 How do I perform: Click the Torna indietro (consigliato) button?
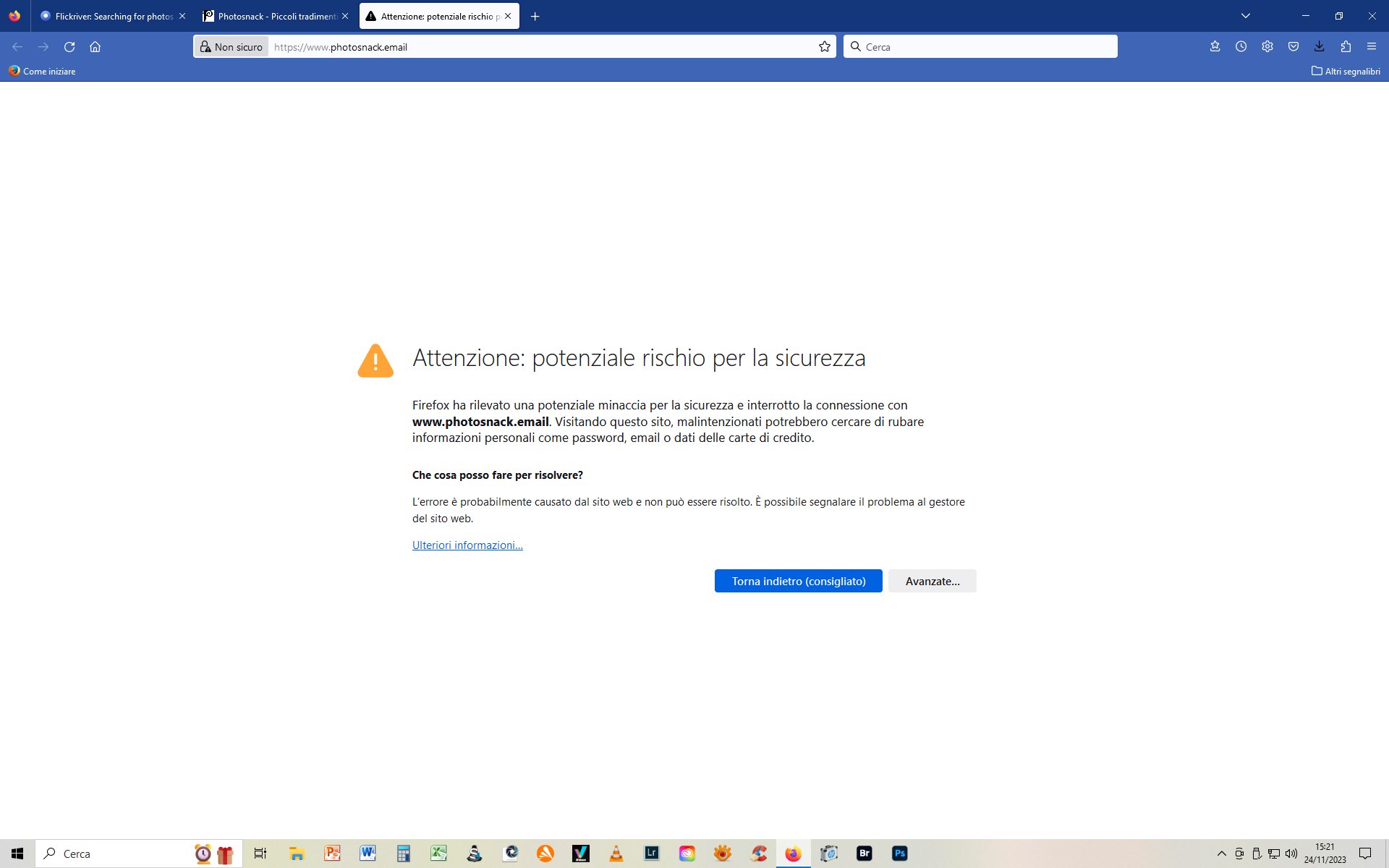(798, 581)
